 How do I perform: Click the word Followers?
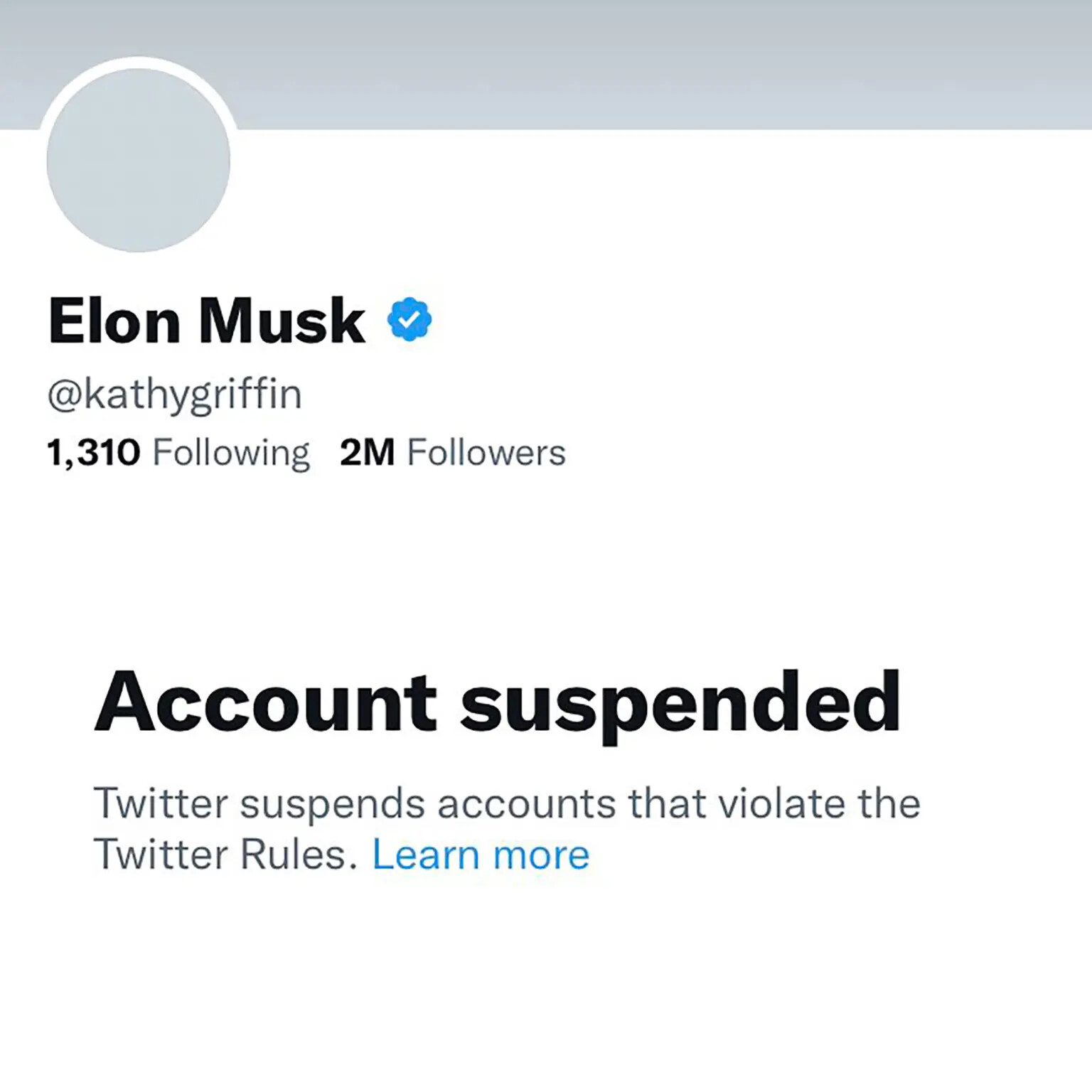coord(487,453)
